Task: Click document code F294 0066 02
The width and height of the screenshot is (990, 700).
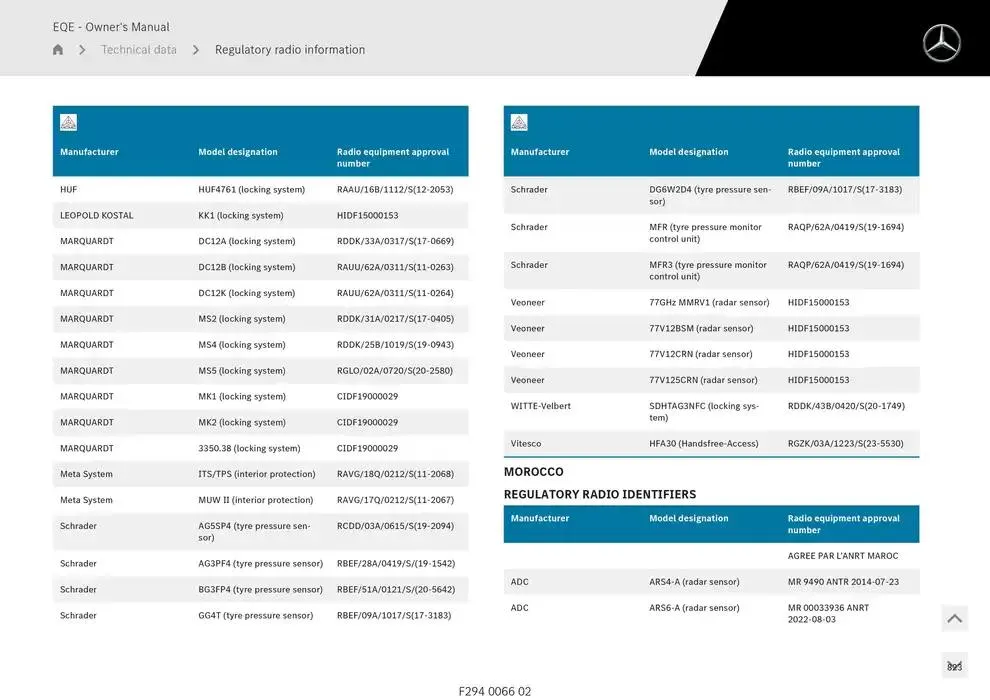Action: [x=495, y=691]
